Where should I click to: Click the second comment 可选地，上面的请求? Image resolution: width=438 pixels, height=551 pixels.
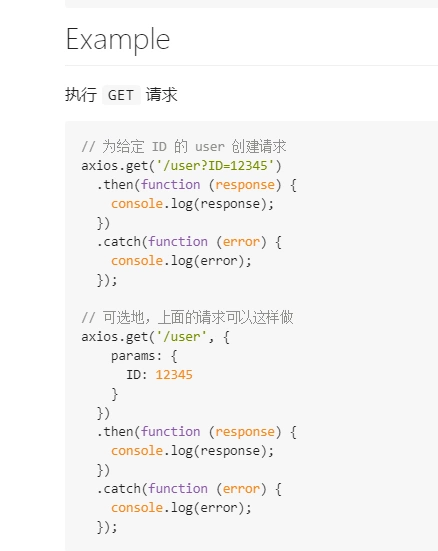[187, 317]
